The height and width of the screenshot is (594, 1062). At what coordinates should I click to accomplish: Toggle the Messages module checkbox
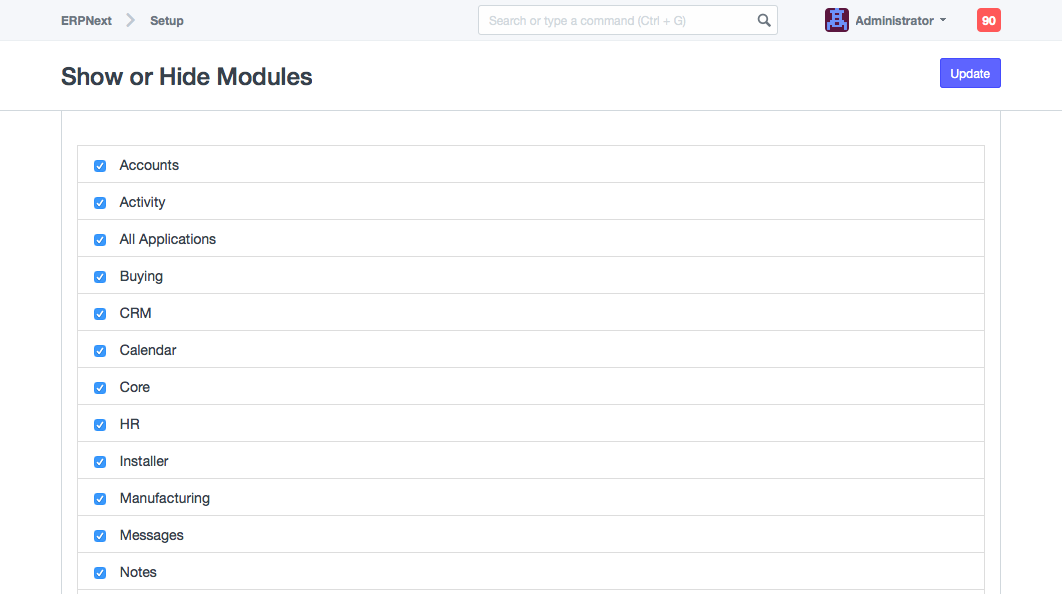click(x=100, y=536)
